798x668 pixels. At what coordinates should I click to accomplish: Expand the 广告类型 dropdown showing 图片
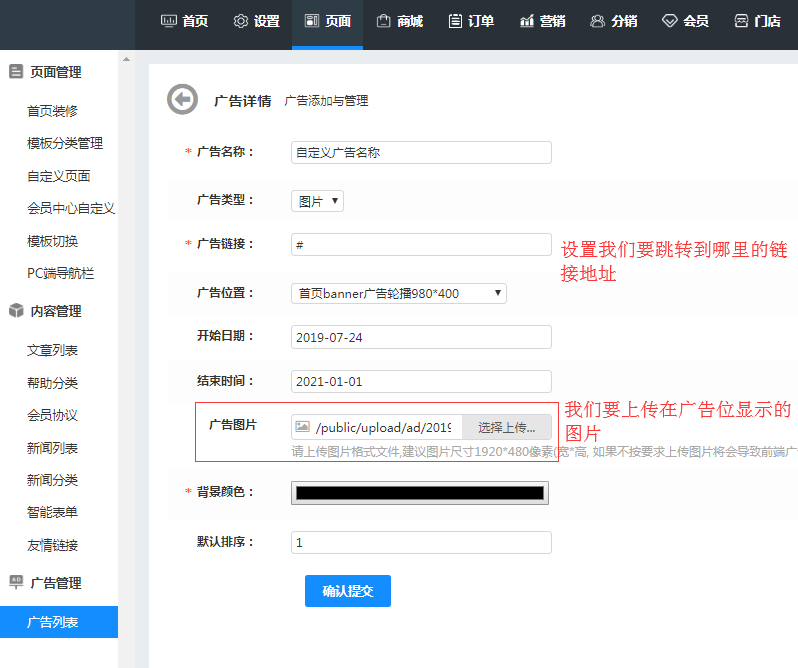point(317,201)
